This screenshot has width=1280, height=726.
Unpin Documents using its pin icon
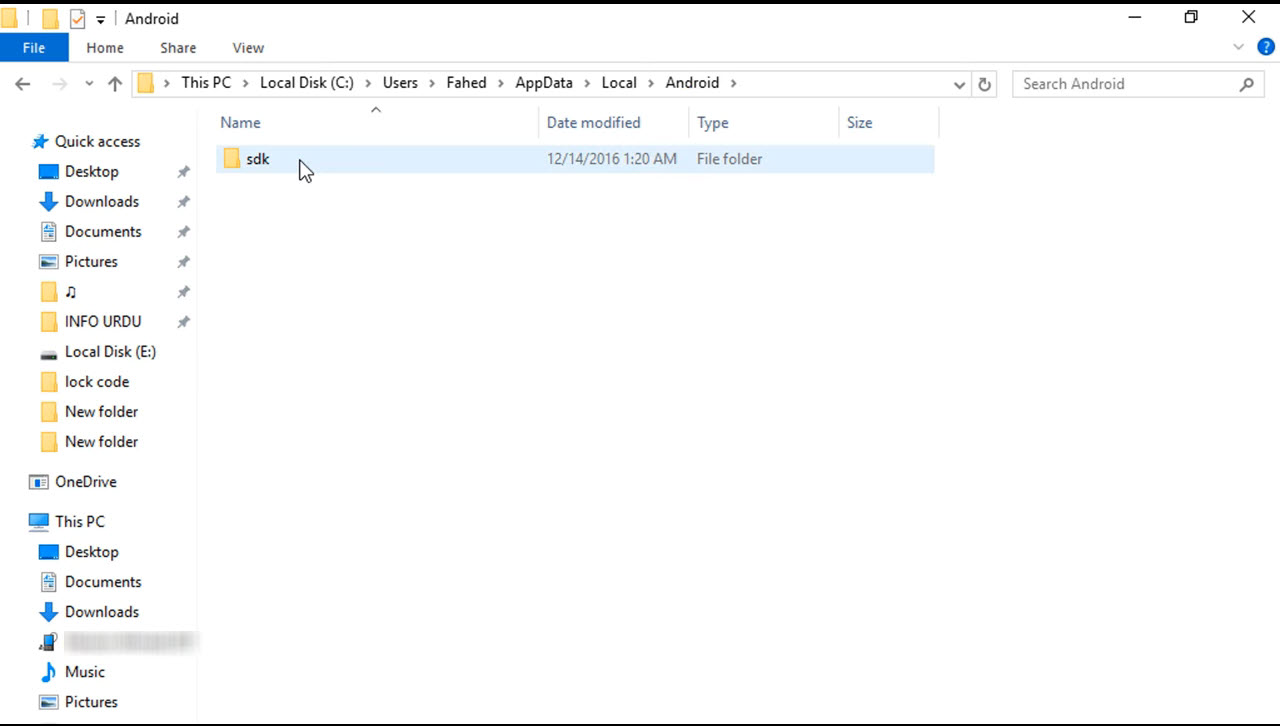[184, 232]
